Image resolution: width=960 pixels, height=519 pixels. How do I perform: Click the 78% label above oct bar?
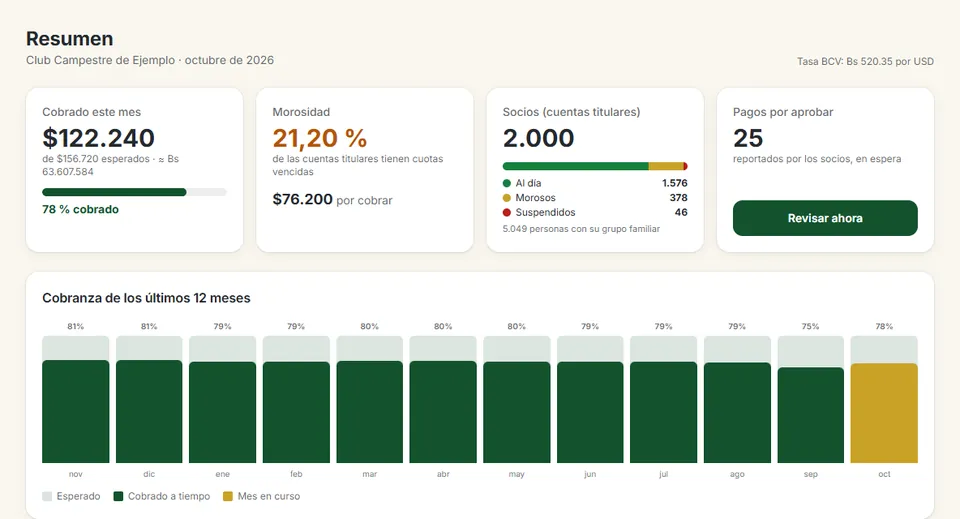tap(884, 326)
